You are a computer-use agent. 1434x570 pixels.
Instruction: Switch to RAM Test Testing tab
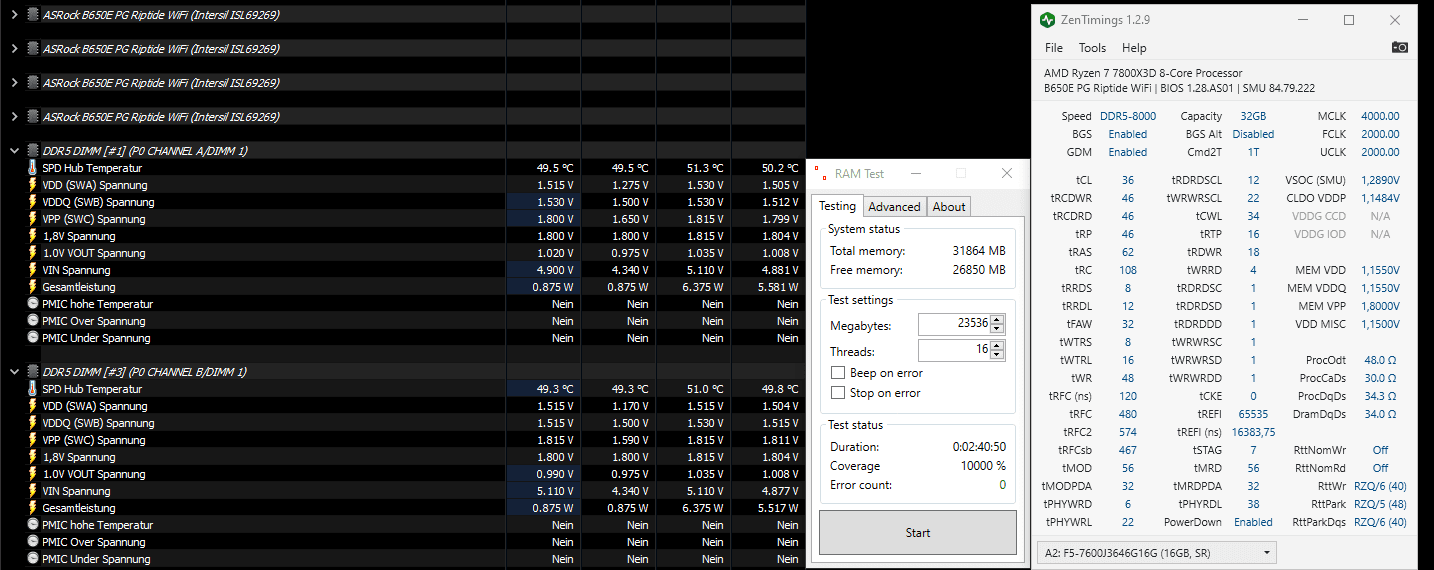coord(837,206)
